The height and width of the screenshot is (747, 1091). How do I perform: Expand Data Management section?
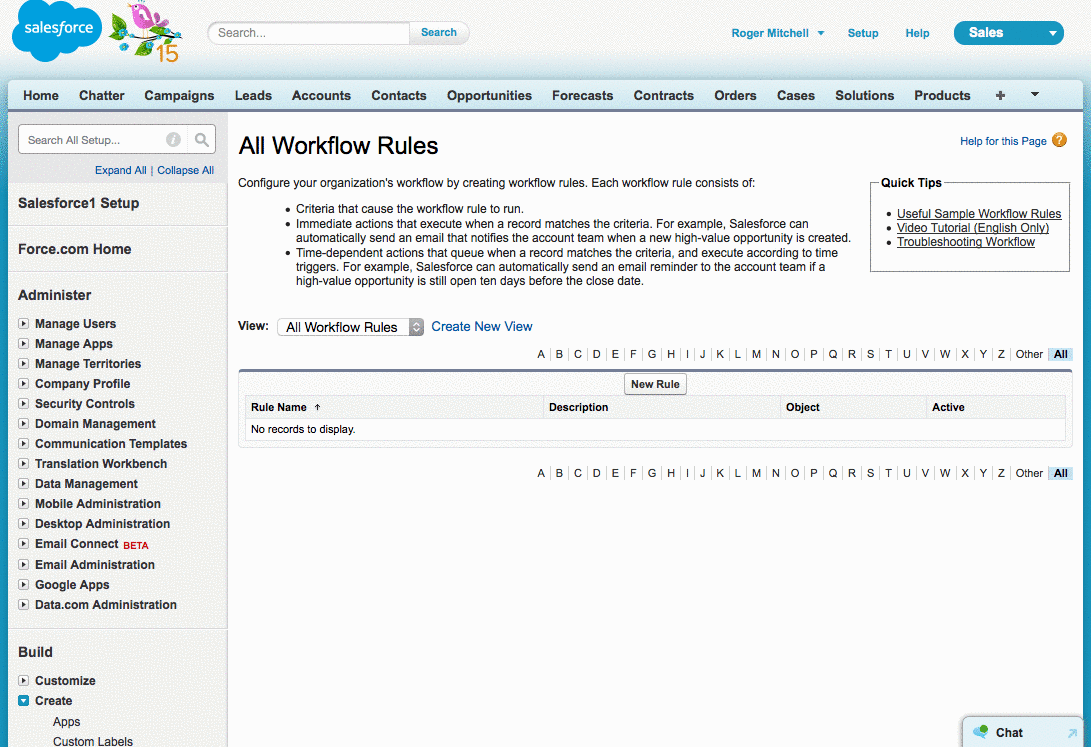pos(24,483)
